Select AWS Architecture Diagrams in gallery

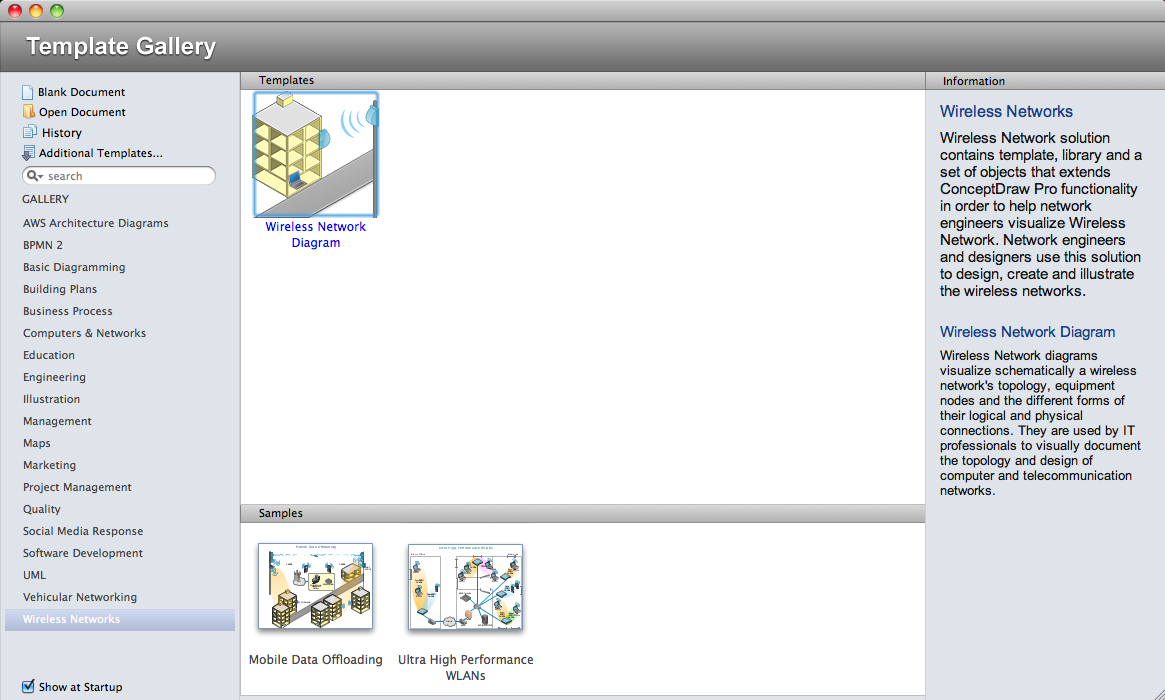pos(95,223)
